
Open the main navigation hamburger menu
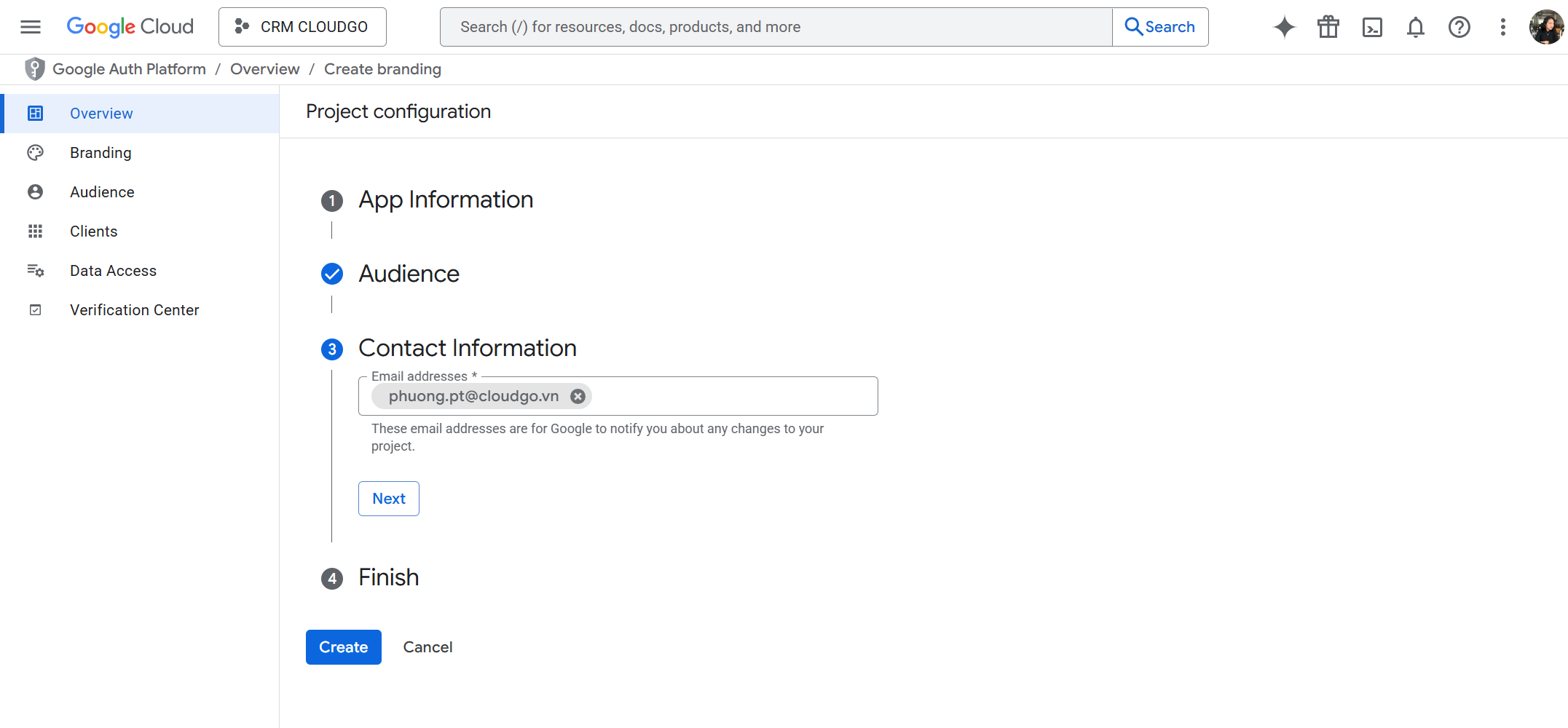click(31, 27)
